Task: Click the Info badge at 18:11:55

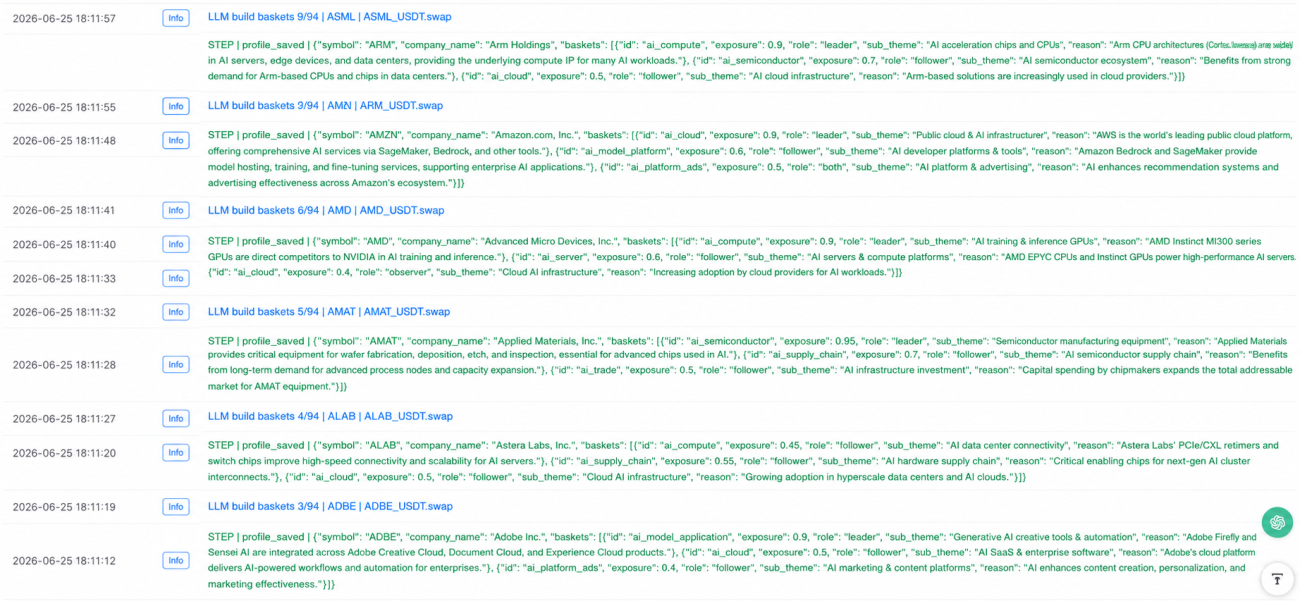Action: pos(176,107)
